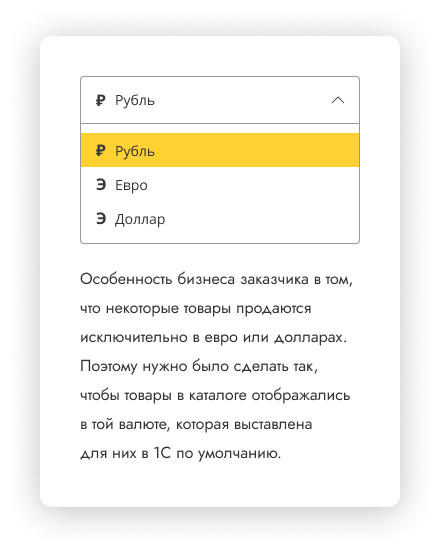440x551 pixels.
Task: Click the ruble icon in selected field
Action: tap(101, 101)
